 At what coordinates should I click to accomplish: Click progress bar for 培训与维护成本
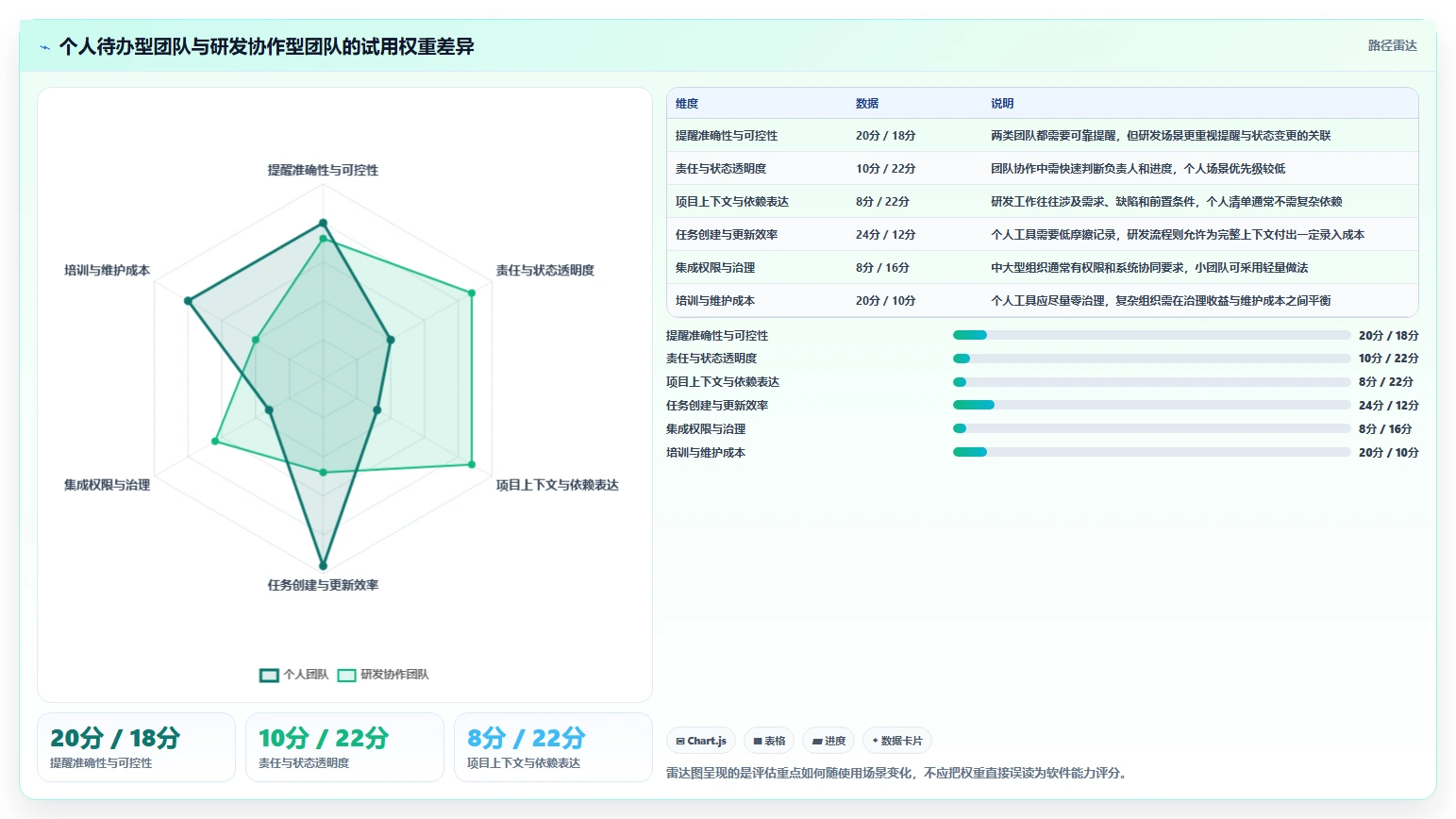point(1152,452)
